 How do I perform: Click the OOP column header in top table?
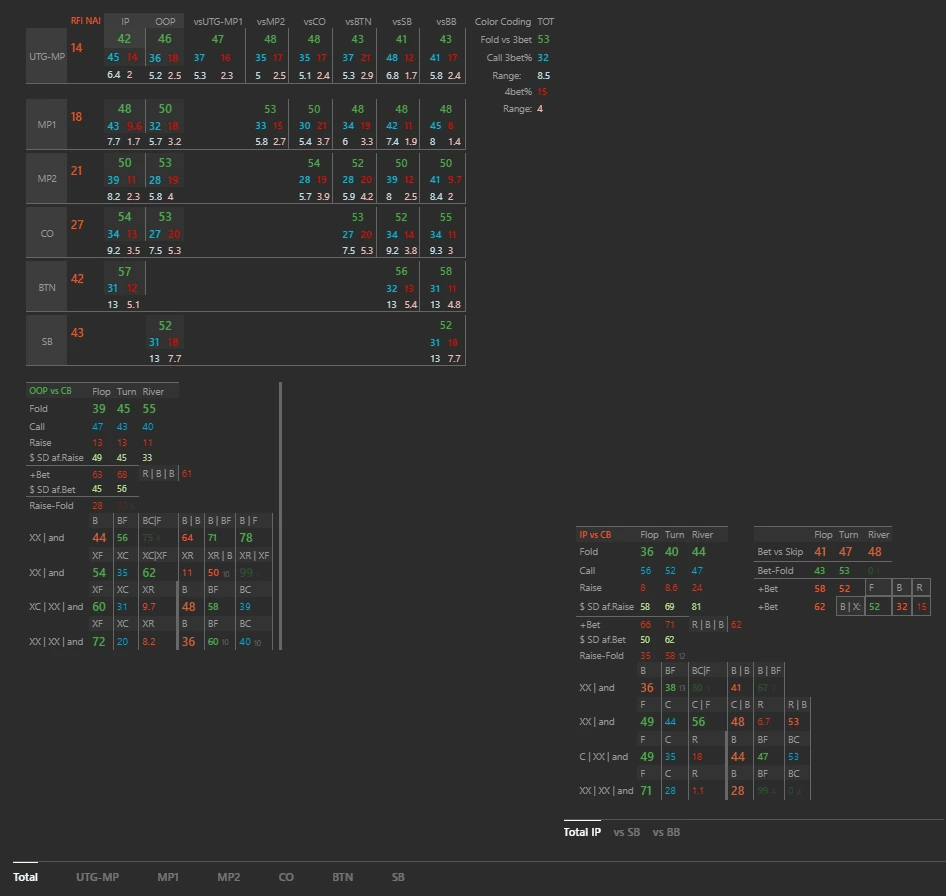tap(165, 21)
